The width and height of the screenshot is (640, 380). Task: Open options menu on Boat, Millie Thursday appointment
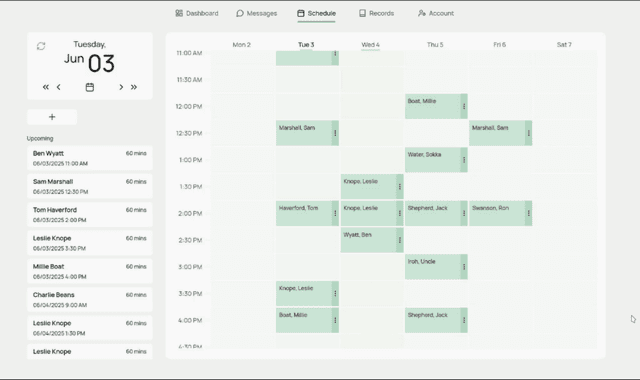(x=464, y=107)
